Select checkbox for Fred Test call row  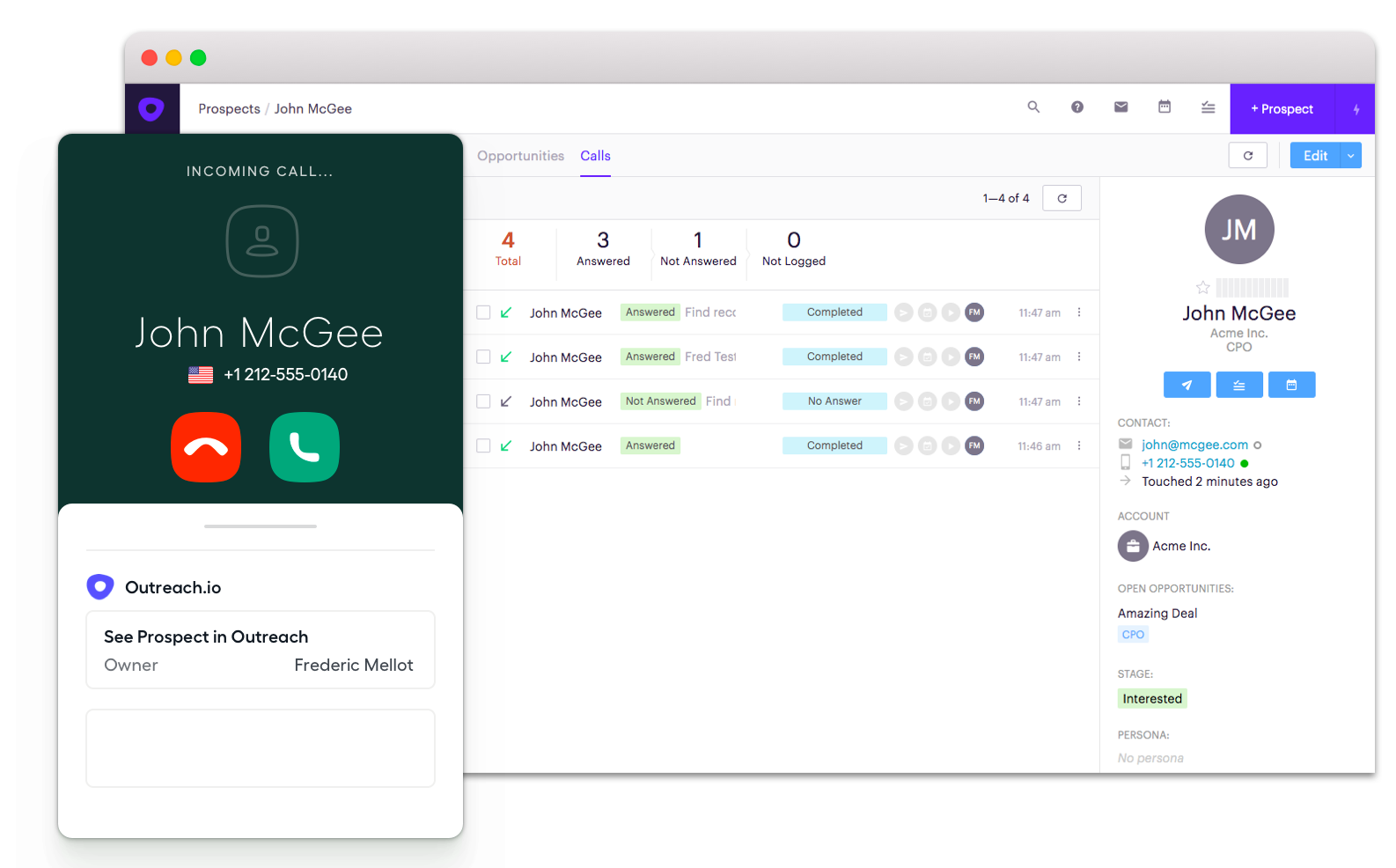[x=483, y=357]
